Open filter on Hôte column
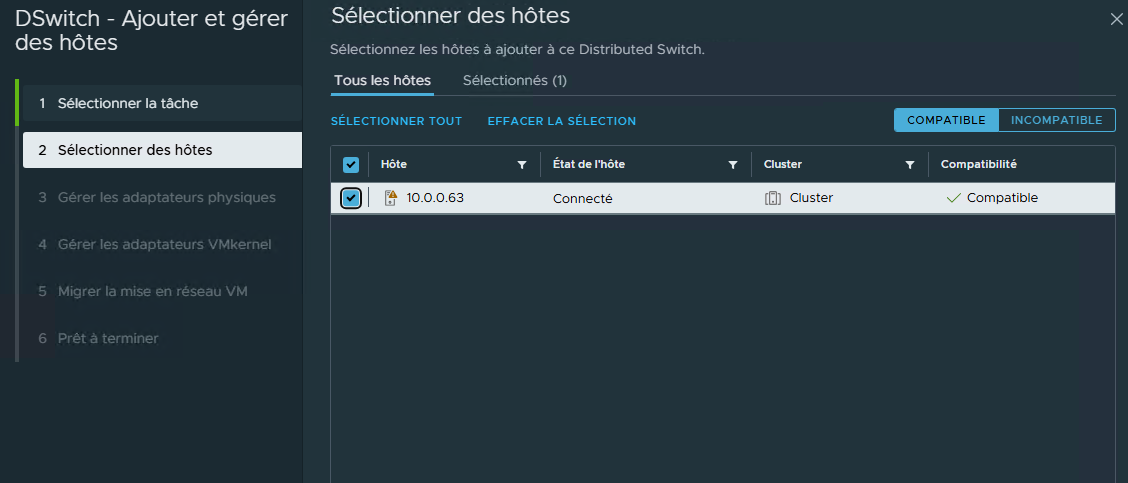This screenshot has height=483, width=1128. coord(521,165)
